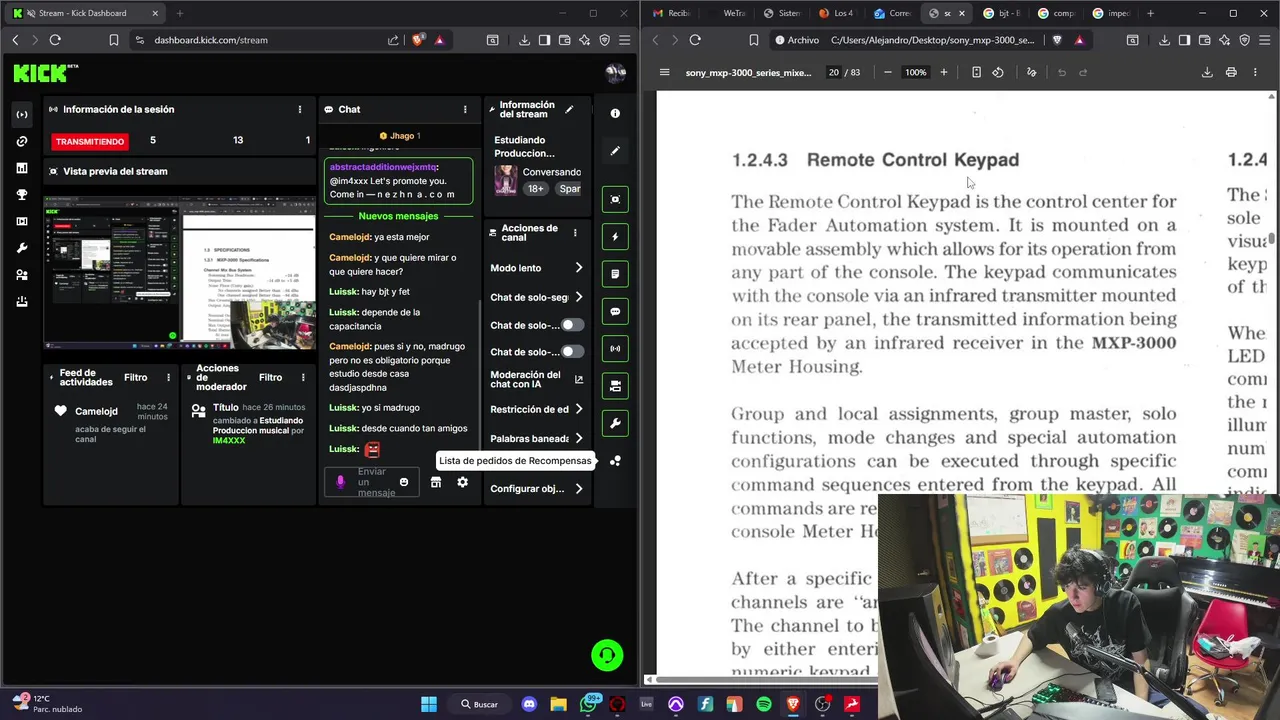Image resolution: width=1280 pixels, height=720 pixels.
Task: Toggle the PDF sidebar menu icon
Action: point(664,72)
